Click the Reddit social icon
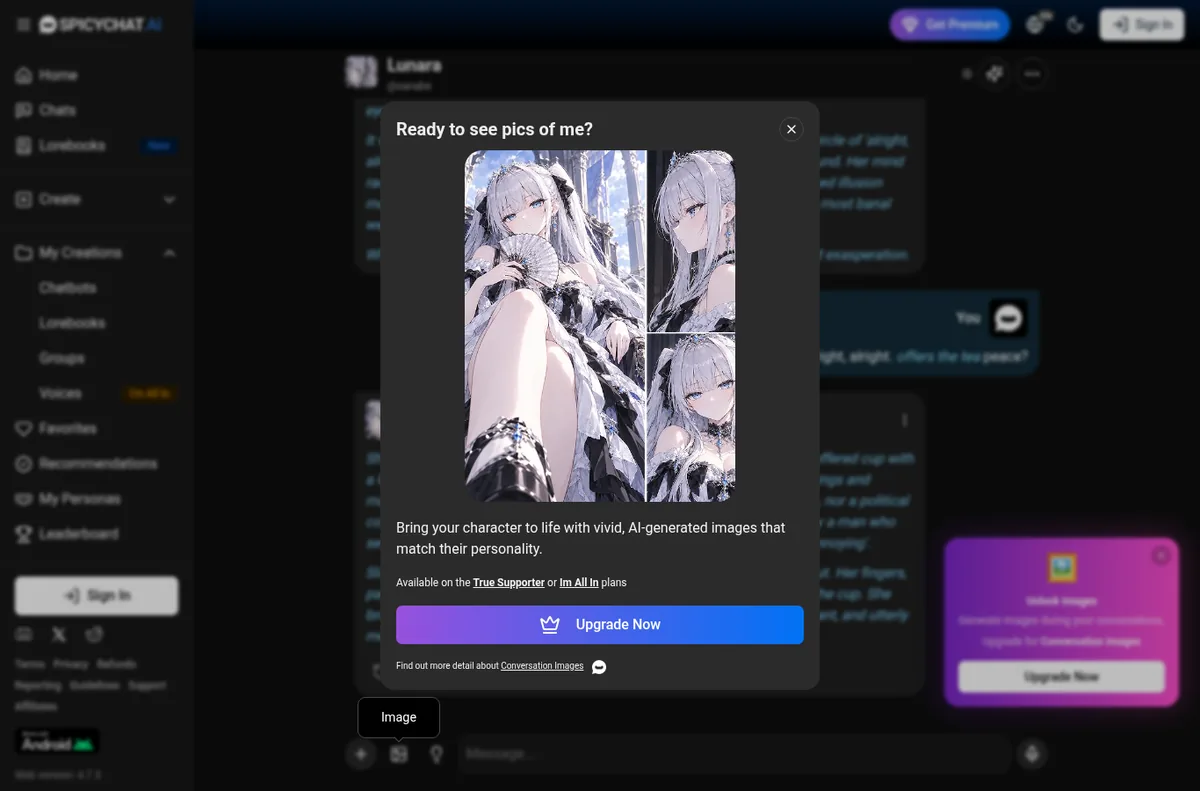Image resolution: width=1200 pixels, height=791 pixels. (94, 634)
